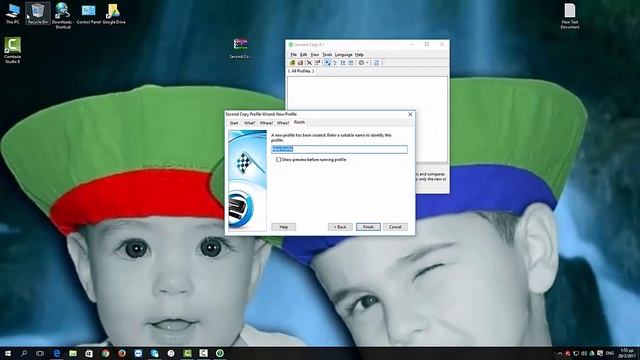Open File Explorer from the taskbar
Screen dimensions: 640x360
coord(73,353)
